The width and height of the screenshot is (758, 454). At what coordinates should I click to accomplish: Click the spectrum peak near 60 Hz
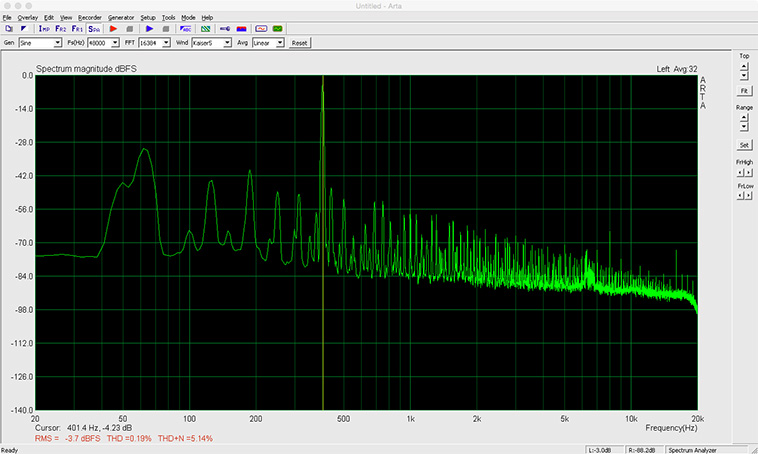click(144, 149)
